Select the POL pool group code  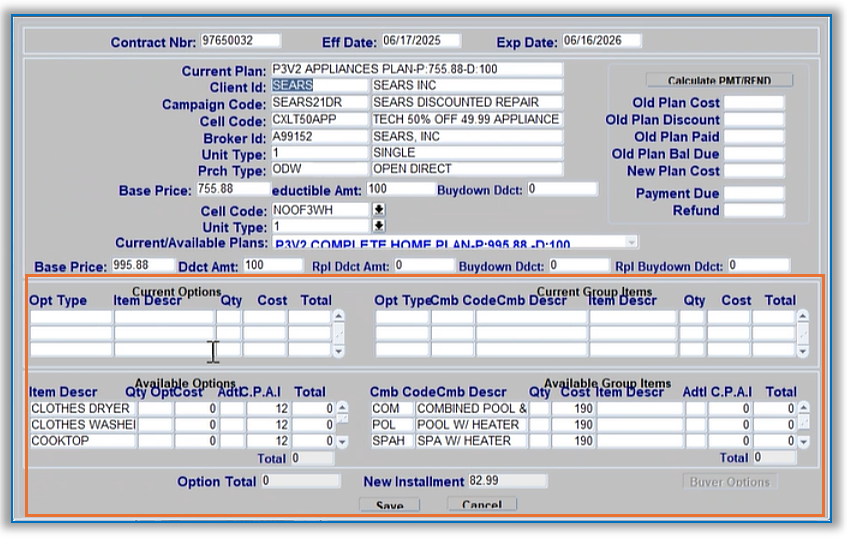coord(392,425)
